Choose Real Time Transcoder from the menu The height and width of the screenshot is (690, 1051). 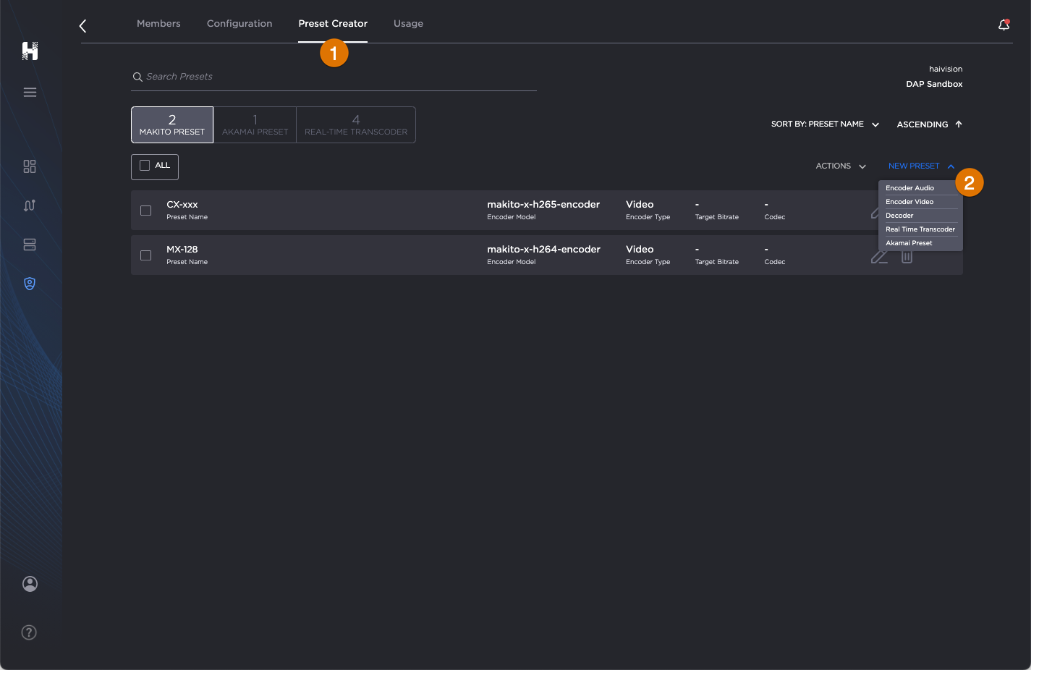click(918, 229)
